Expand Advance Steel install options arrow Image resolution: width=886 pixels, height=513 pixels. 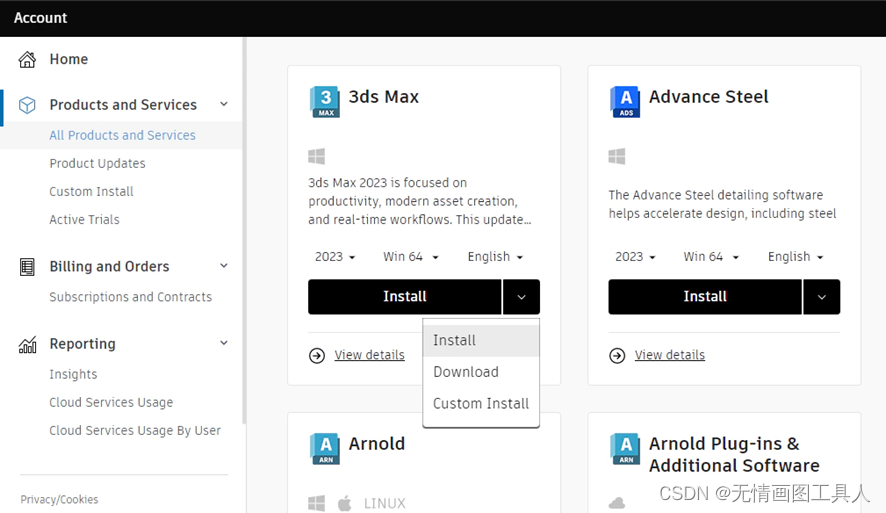pos(821,297)
